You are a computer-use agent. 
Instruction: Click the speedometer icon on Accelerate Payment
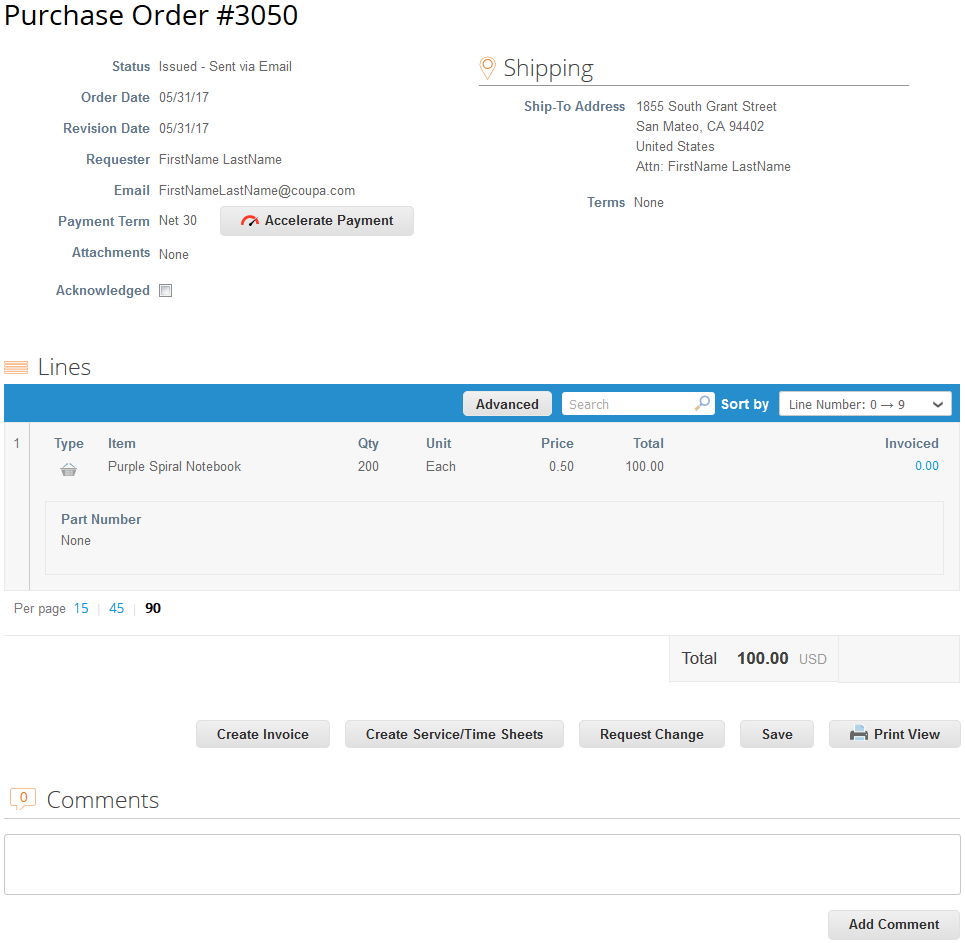250,221
